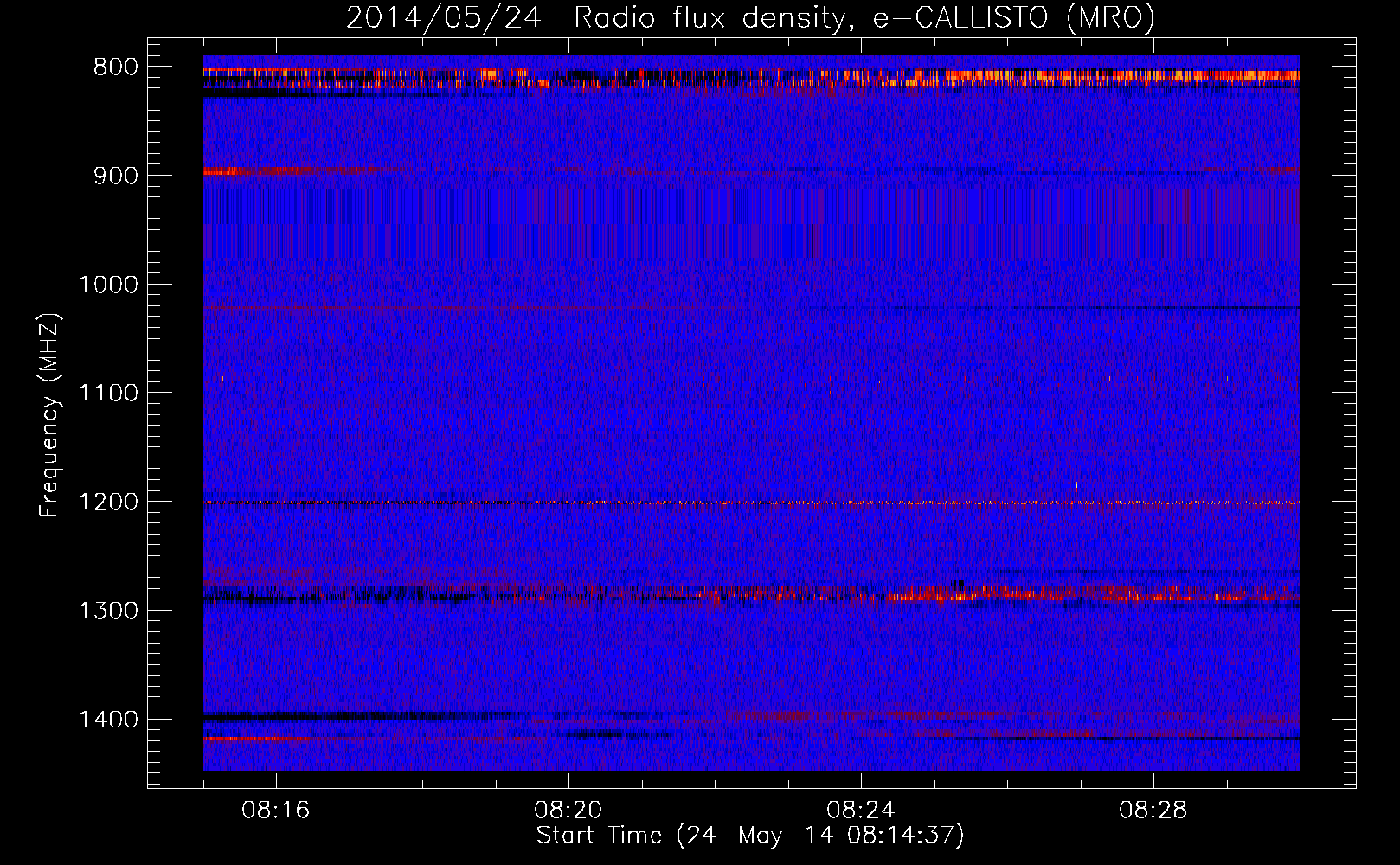
Task: Click the 08:24 time tick label
Action: (x=861, y=811)
